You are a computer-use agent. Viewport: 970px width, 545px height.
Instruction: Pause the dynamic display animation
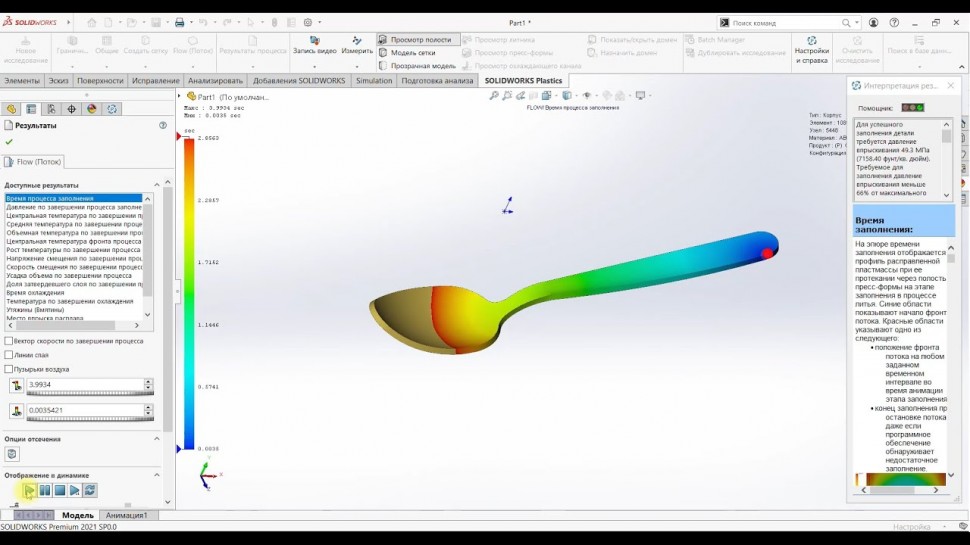pos(45,490)
